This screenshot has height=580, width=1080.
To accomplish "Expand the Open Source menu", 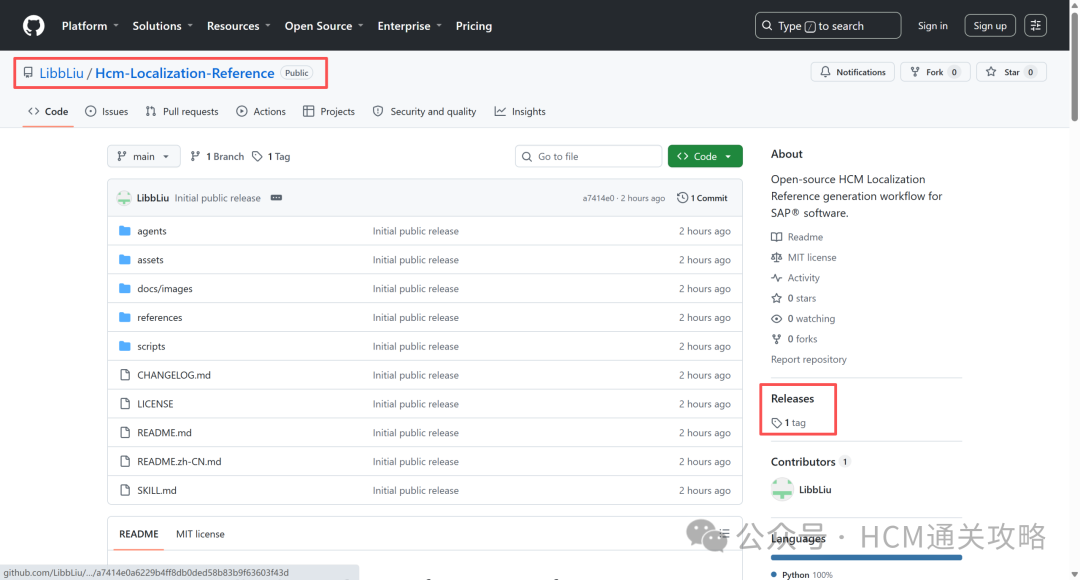I will click(324, 25).
